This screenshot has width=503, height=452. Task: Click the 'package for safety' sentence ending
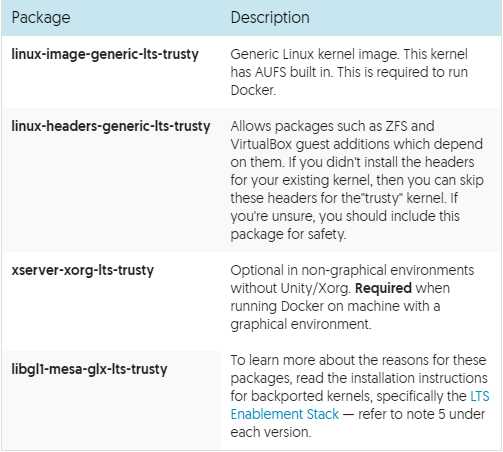pos(288,234)
